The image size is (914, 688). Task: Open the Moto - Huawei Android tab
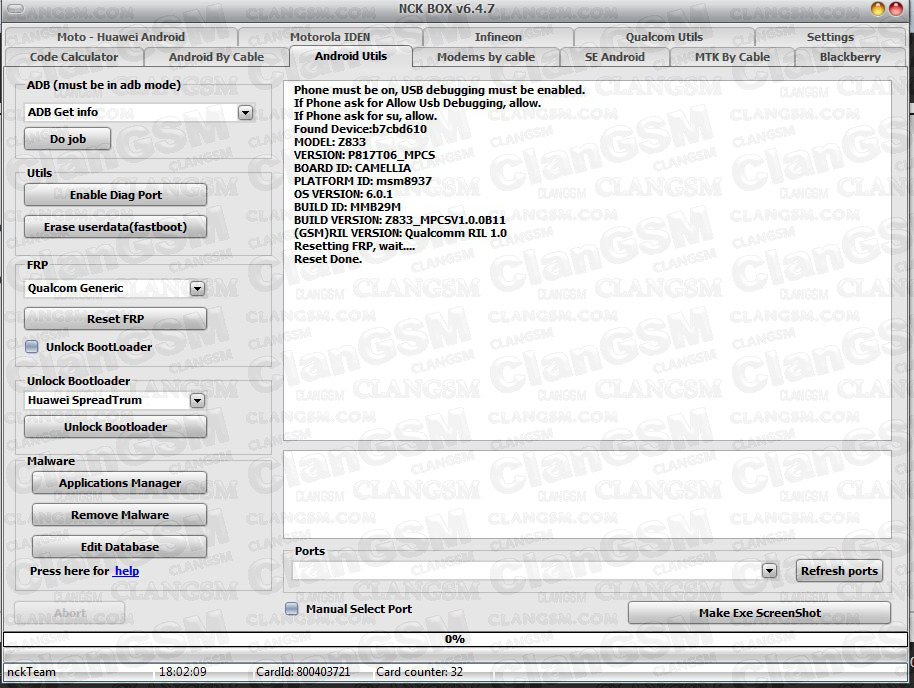pyautogui.click(x=121, y=37)
